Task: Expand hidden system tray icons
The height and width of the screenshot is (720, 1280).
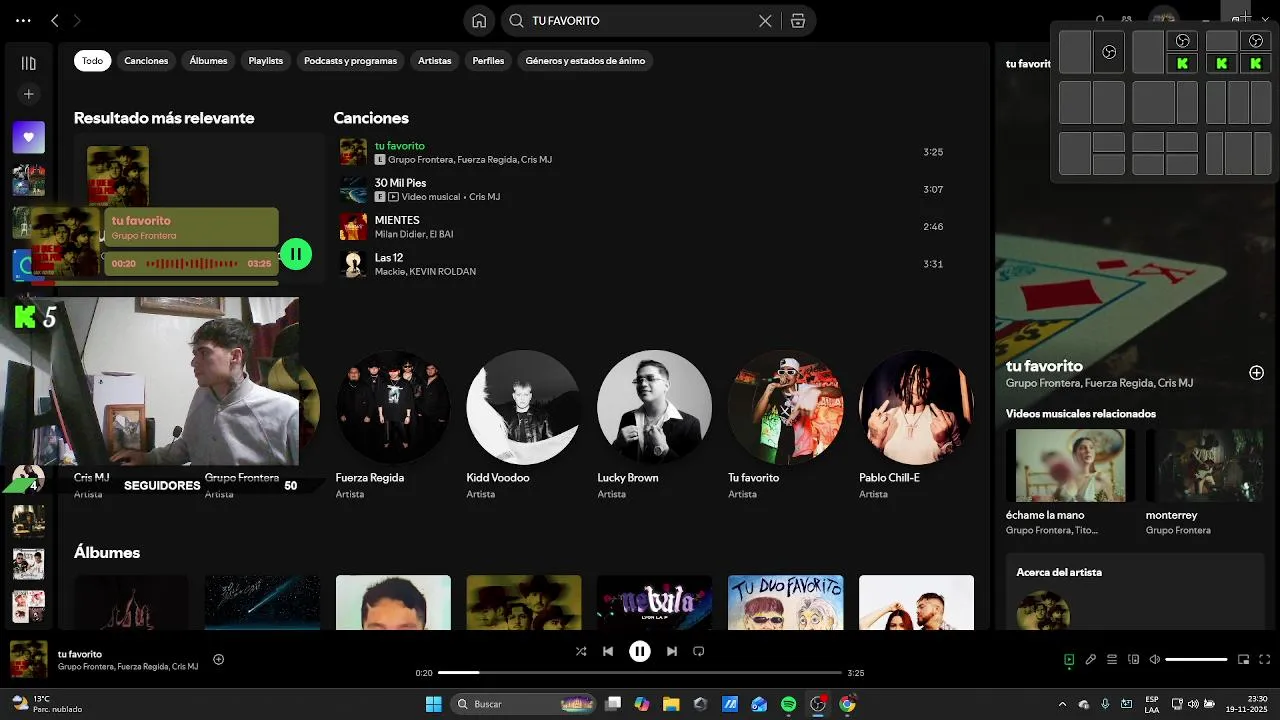Action: point(1062,704)
